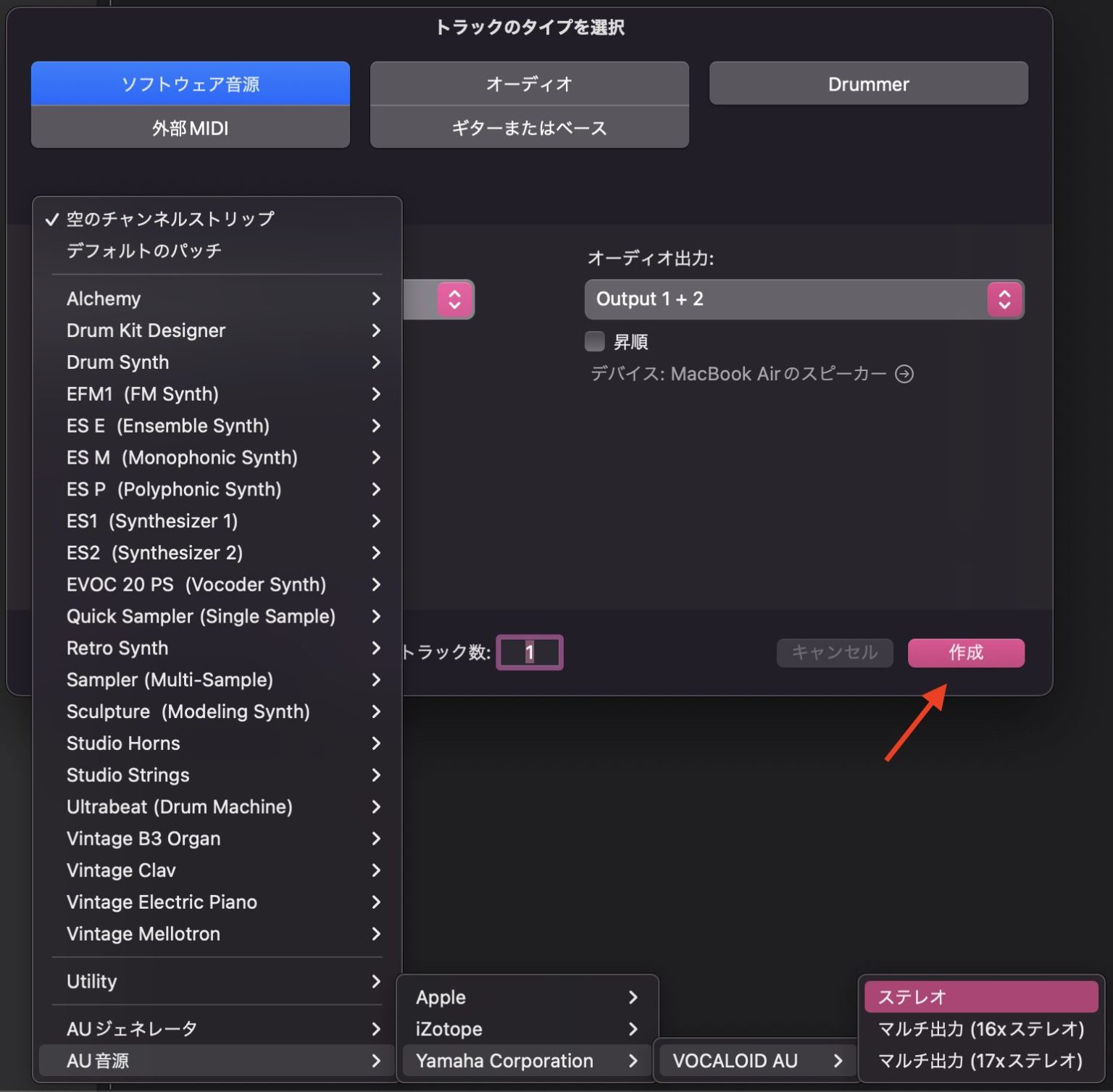1113x1092 pixels.
Task: Click the キャンセル button
Action: click(x=834, y=652)
